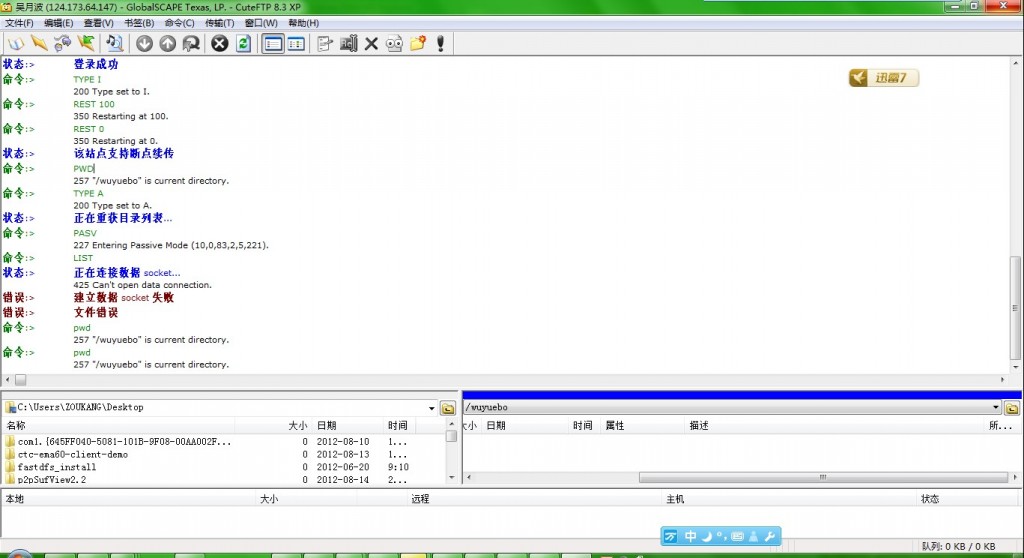This screenshot has width=1024, height=558.
Task: Open the 传输(T) menu
Action: [219, 23]
